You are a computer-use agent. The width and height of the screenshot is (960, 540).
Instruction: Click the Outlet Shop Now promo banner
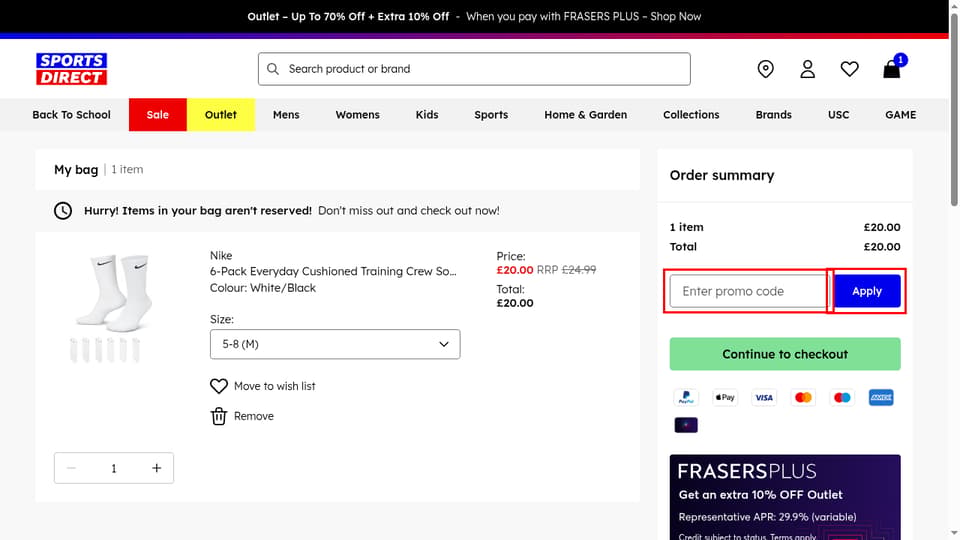[474, 17]
